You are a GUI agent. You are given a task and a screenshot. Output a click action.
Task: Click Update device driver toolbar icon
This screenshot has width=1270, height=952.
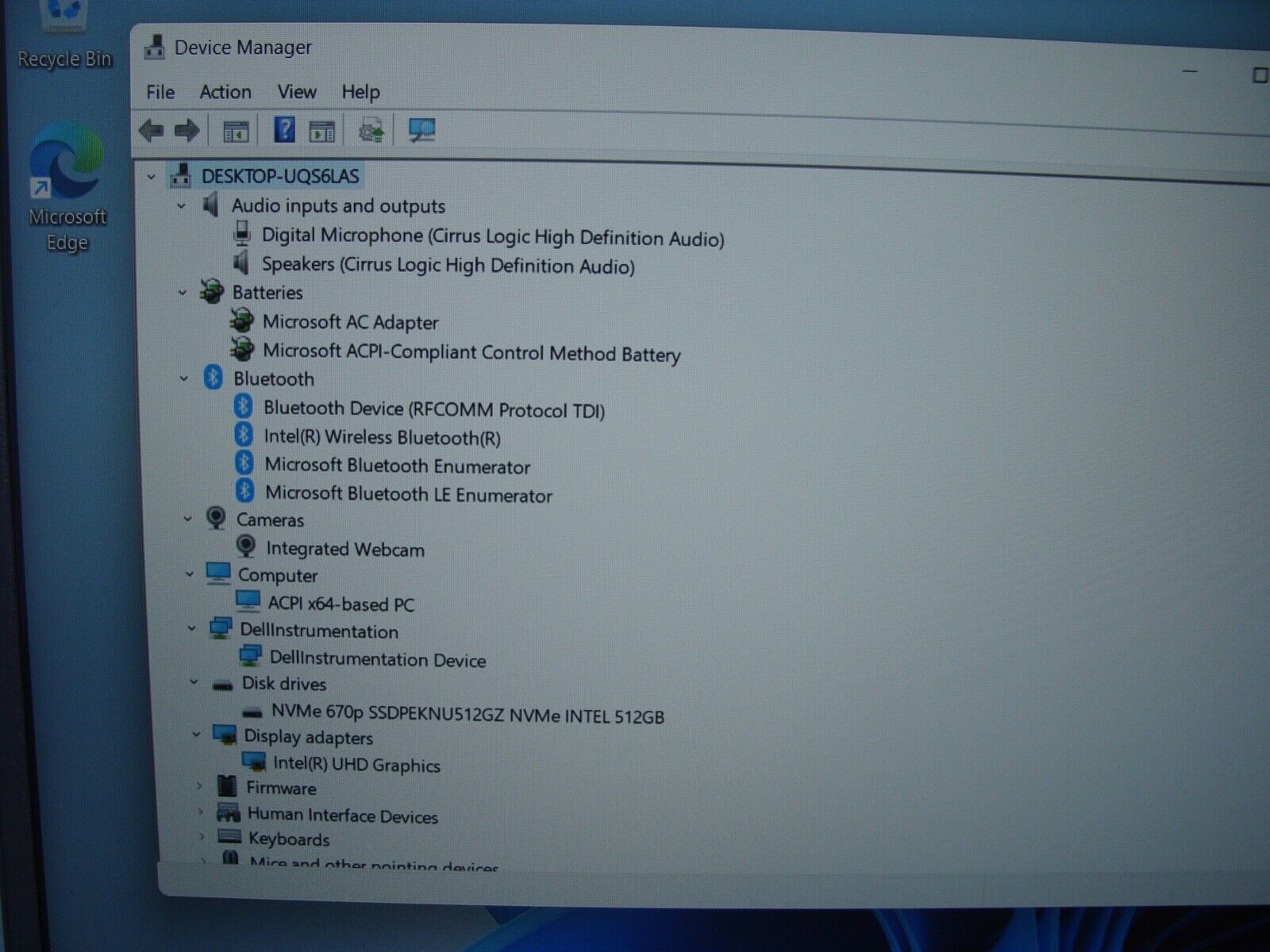(x=371, y=131)
